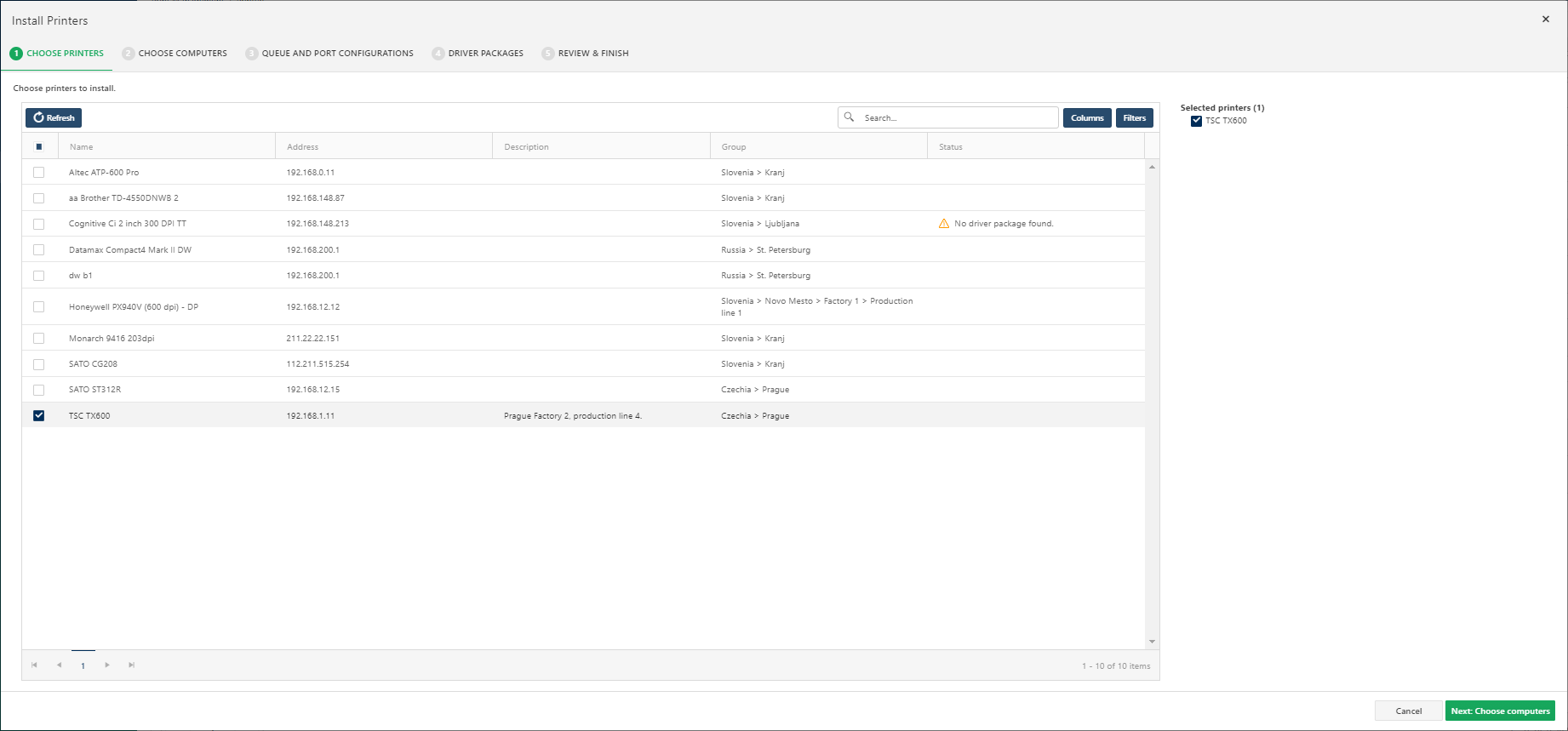Deselect TSC TX600 in Selected printers list
The width and height of the screenshot is (1568, 731).
(1196, 121)
